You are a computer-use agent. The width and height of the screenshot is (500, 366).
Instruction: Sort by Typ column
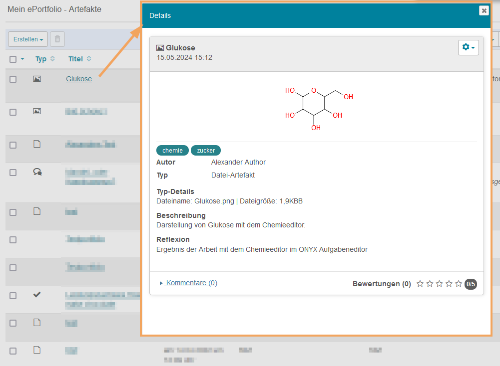(45, 59)
